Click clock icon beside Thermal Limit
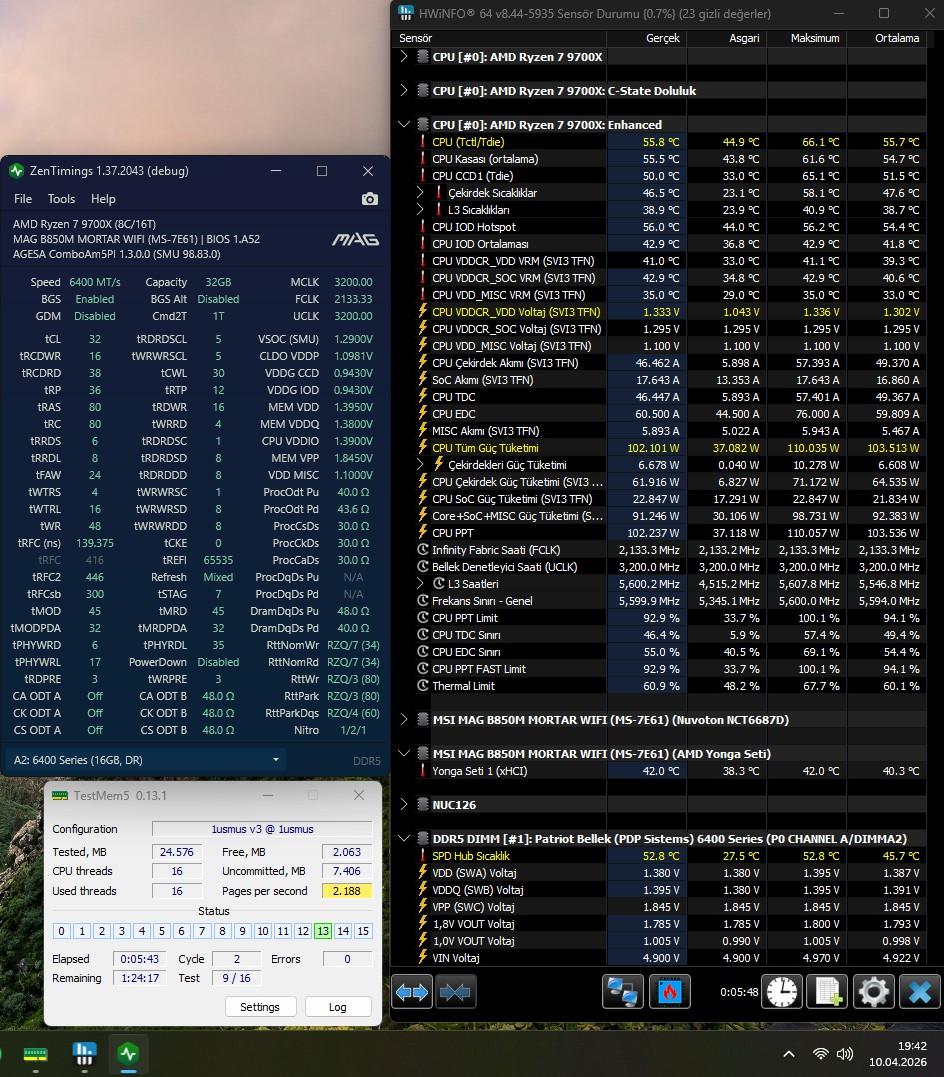This screenshot has height=1077, width=944. tap(423, 686)
